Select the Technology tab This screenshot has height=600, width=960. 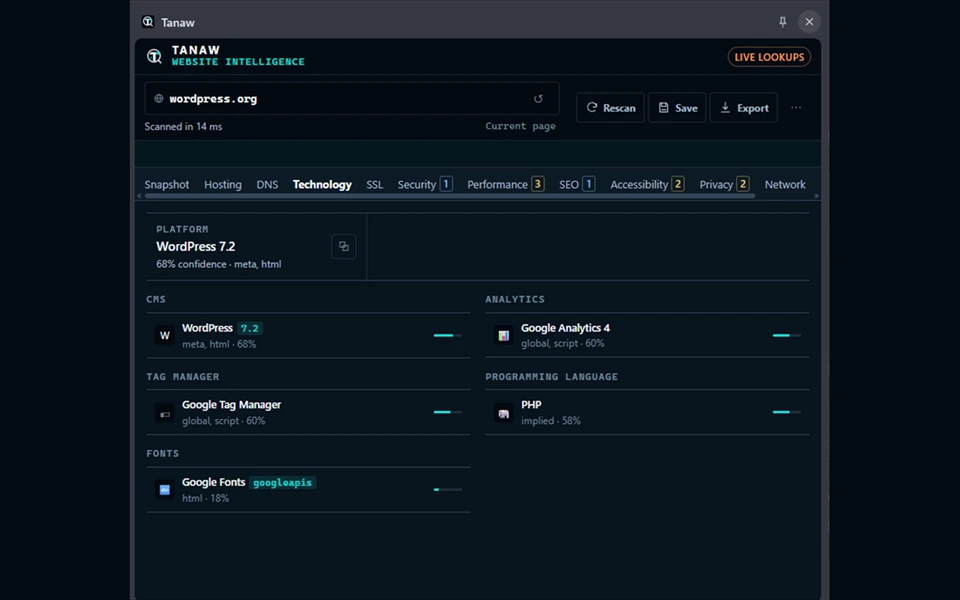322,184
